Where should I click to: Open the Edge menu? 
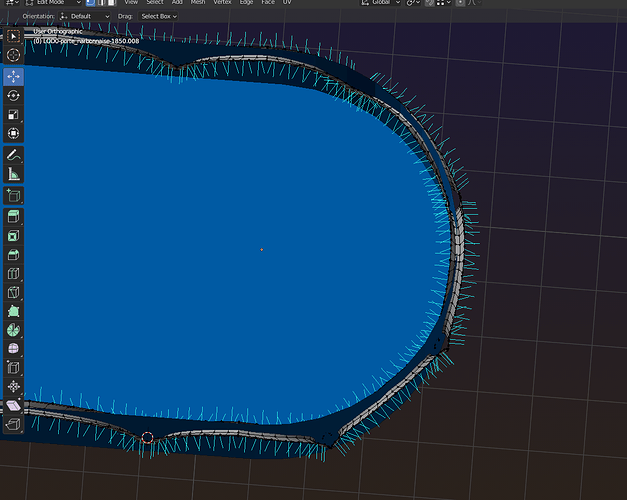coord(246,2)
